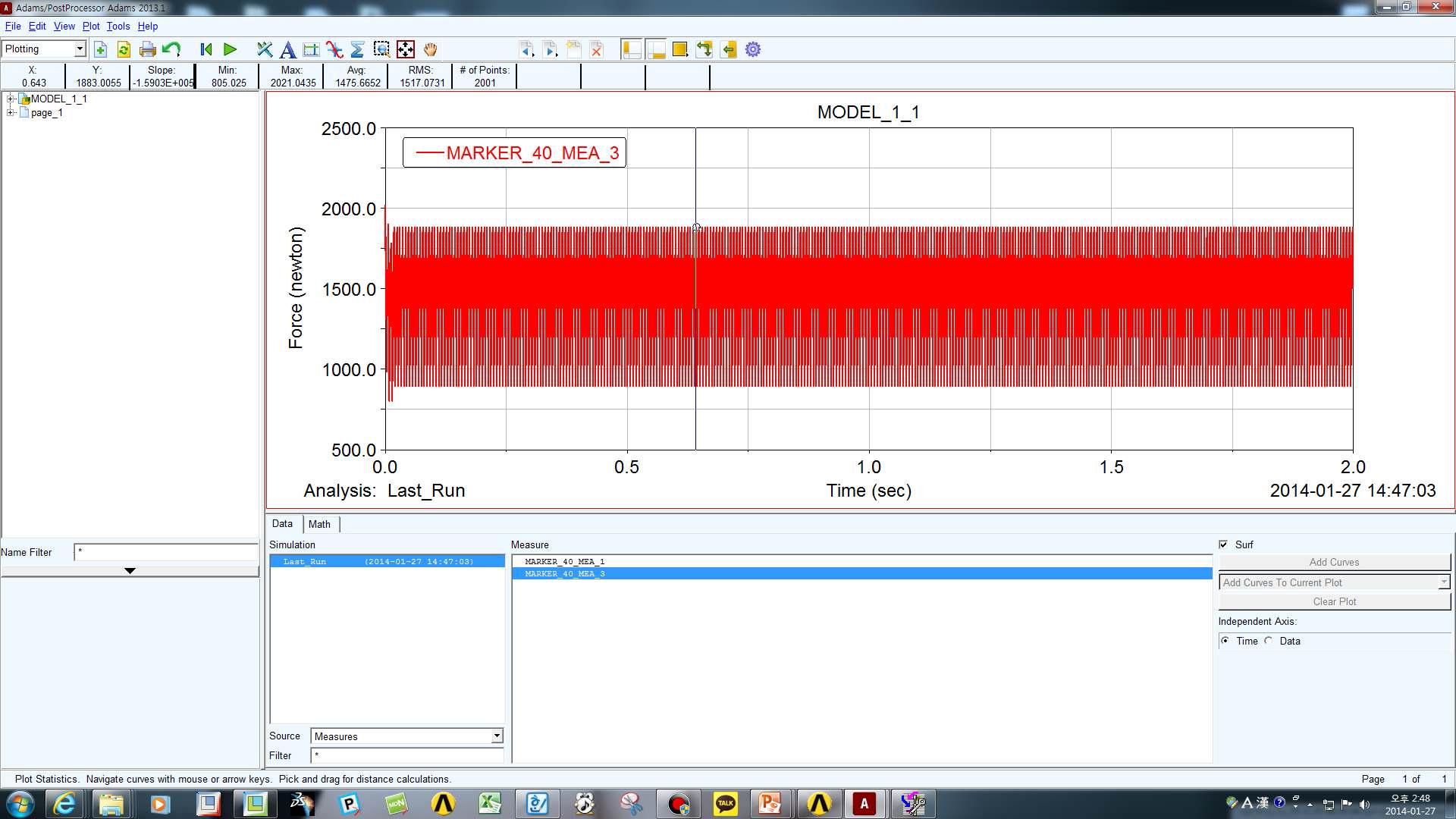Click the green Undo arrow icon
The height and width of the screenshot is (819, 1456).
[171, 50]
